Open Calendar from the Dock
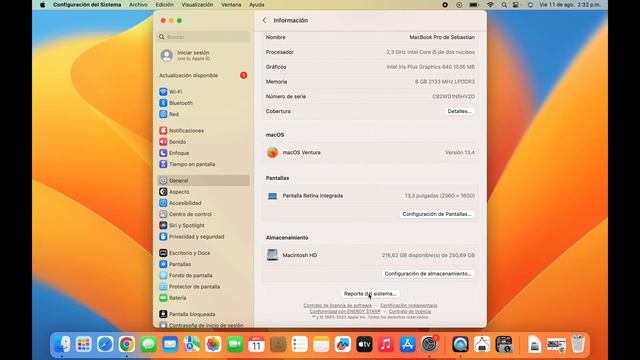The height and width of the screenshot is (360, 640). click(x=256, y=344)
